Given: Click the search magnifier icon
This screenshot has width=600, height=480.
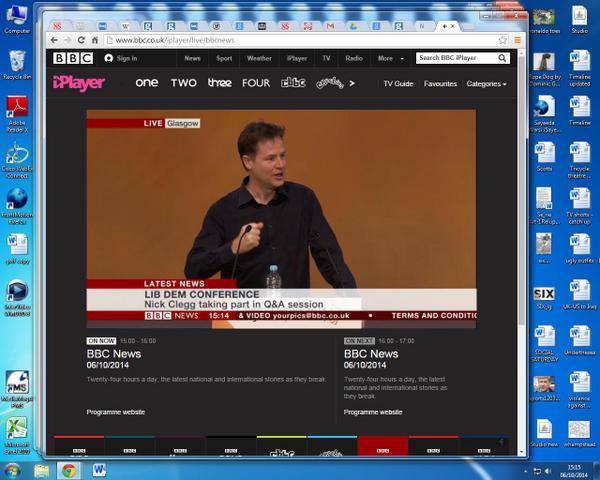Looking at the screenshot, I should 502,58.
